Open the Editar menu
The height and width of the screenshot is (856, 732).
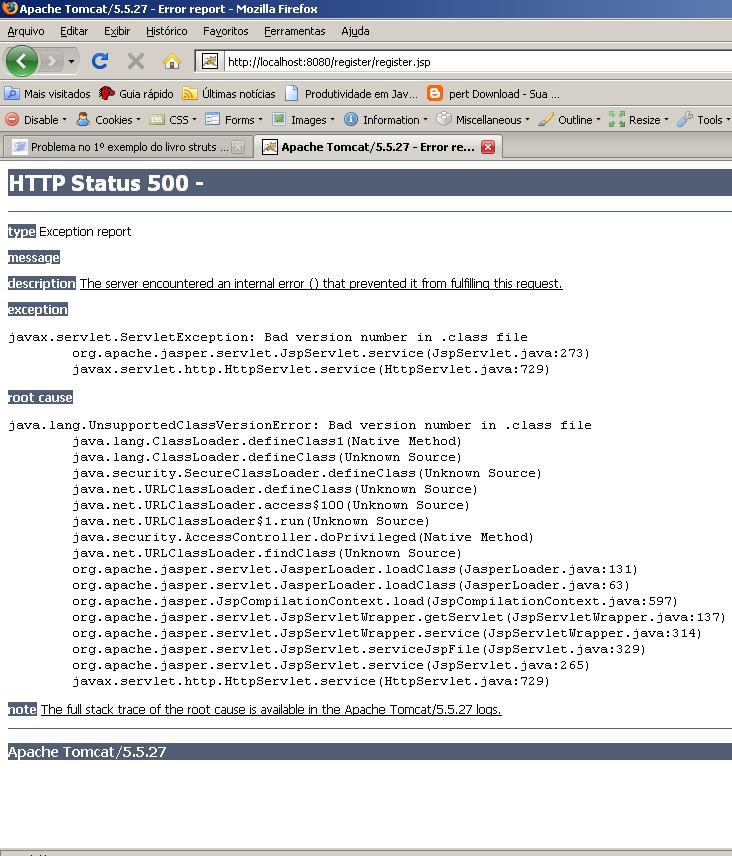(x=74, y=31)
